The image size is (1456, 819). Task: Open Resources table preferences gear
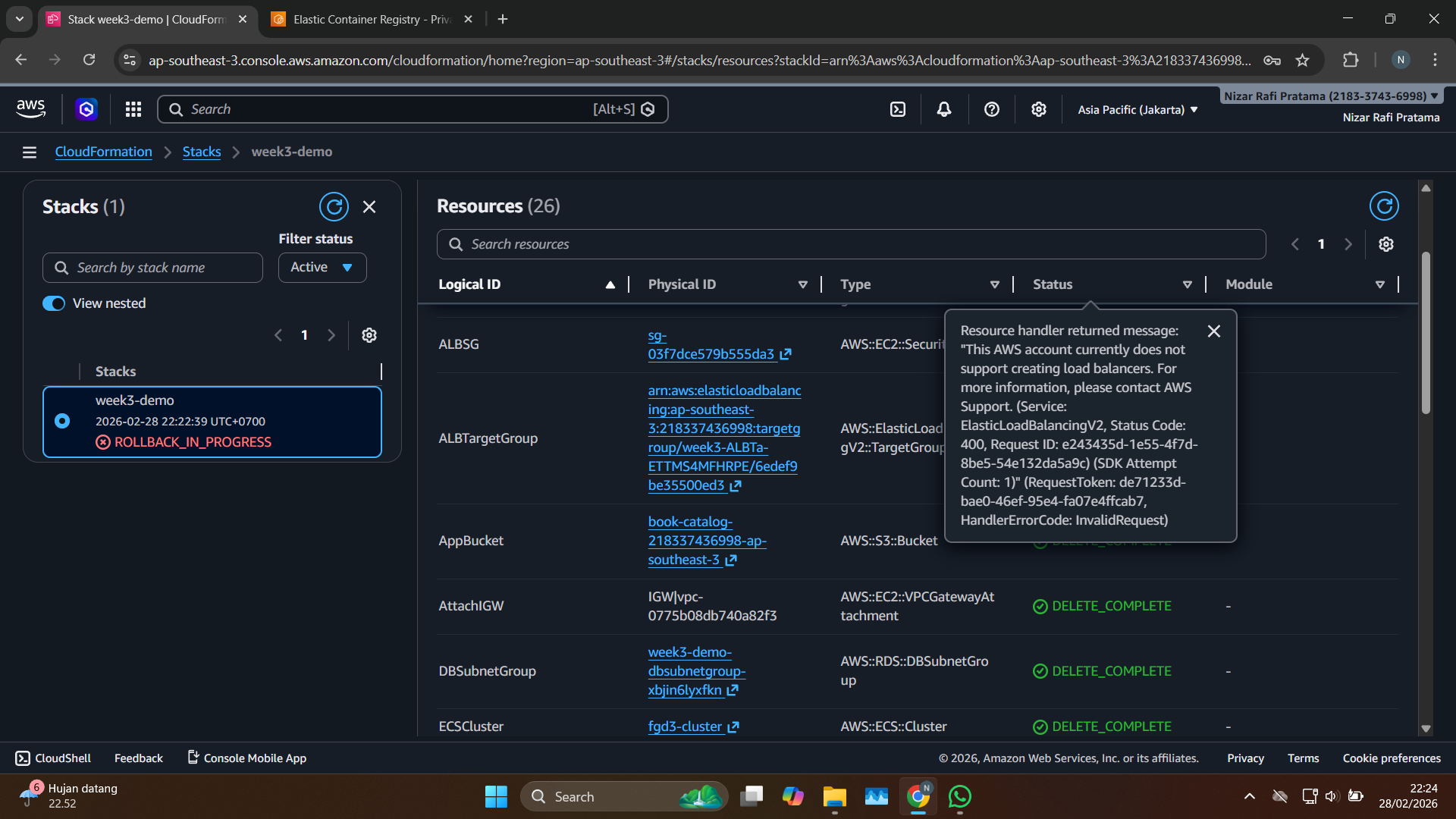click(x=1385, y=244)
